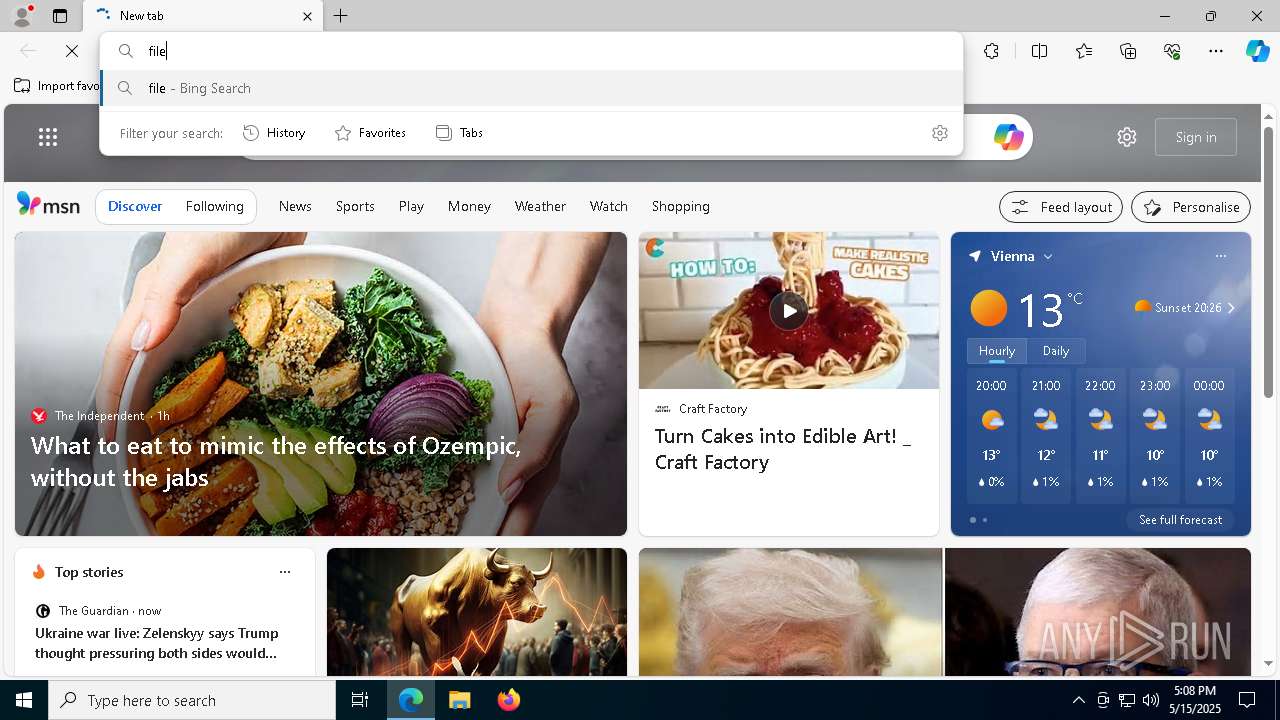Go to the msn logo home
Viewport: 1280px width, 720px height.
coord(48,205)
